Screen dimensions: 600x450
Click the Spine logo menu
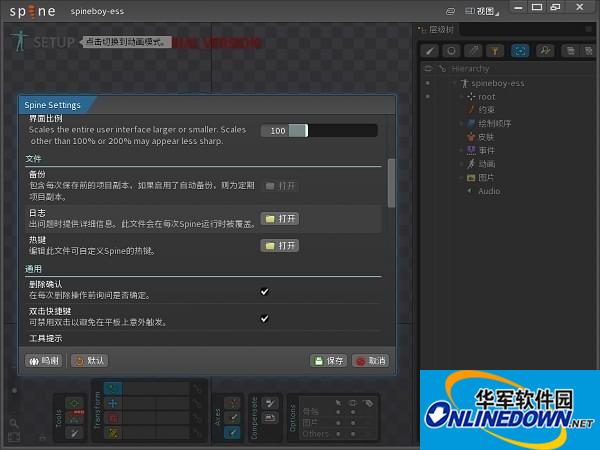coord(32,11)
